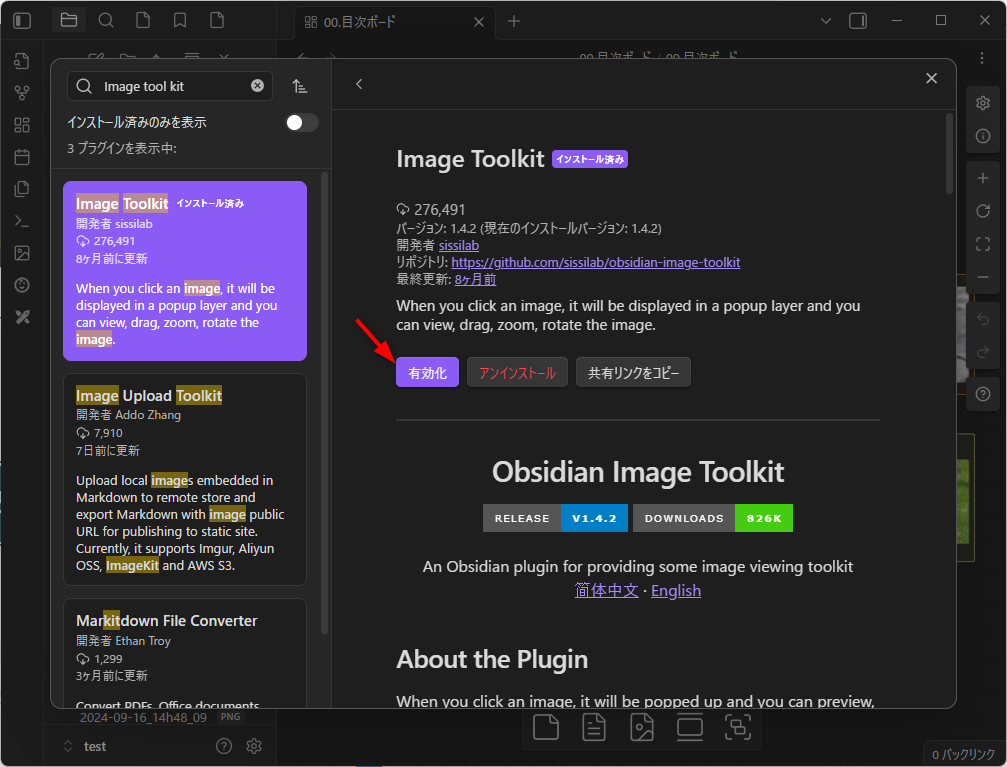
Task: Select the Image Upload Toolkit card
Action: click(185, 479)
